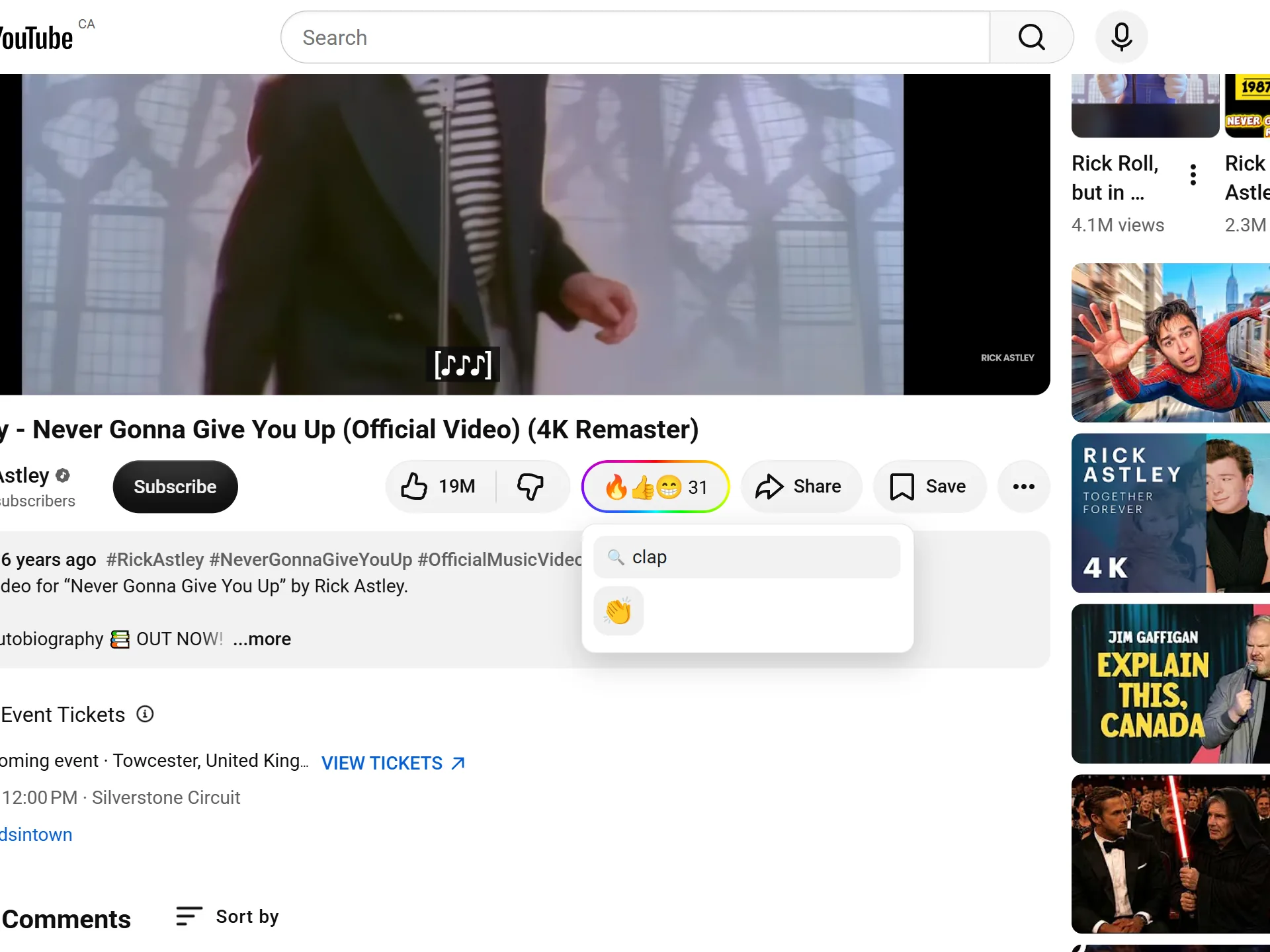The image size is (1270, 952).
Task: Click the Rick Roll, but in ... title
Action: pos(1115,177)
